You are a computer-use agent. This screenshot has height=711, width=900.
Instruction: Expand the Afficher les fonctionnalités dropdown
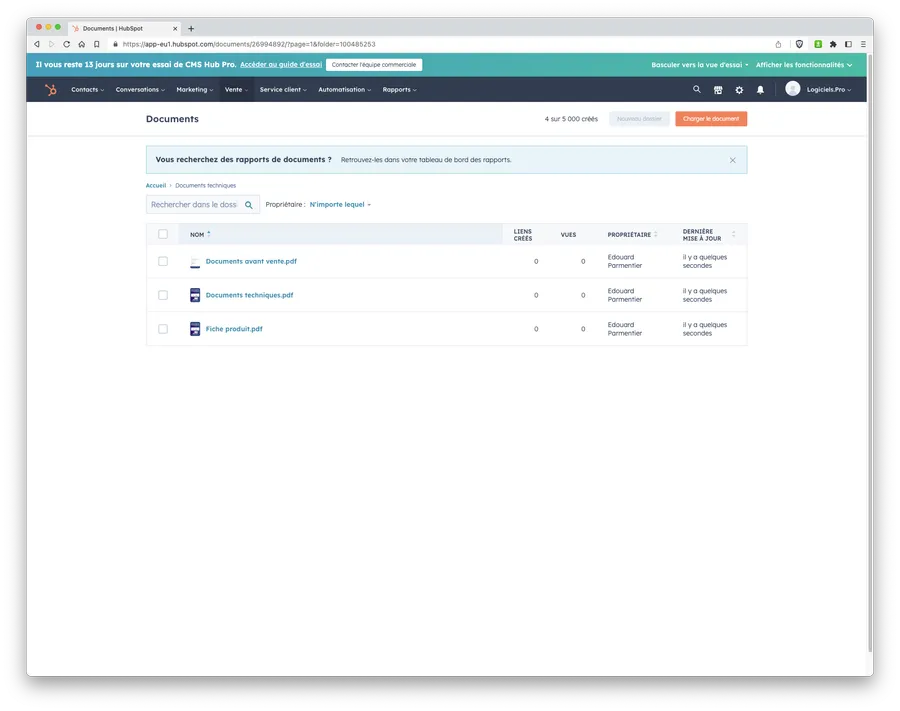pyautogui.click(x=804, y=65)
